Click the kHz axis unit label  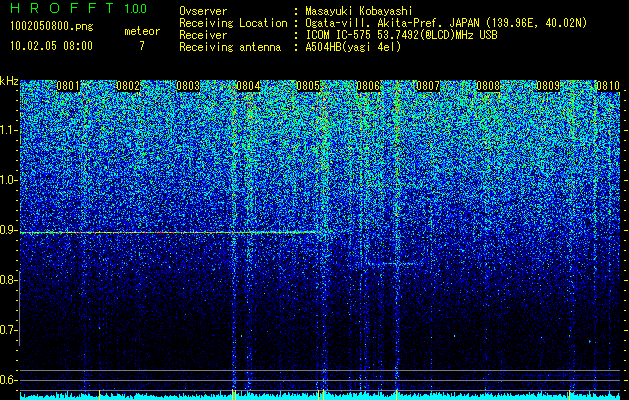9,81
